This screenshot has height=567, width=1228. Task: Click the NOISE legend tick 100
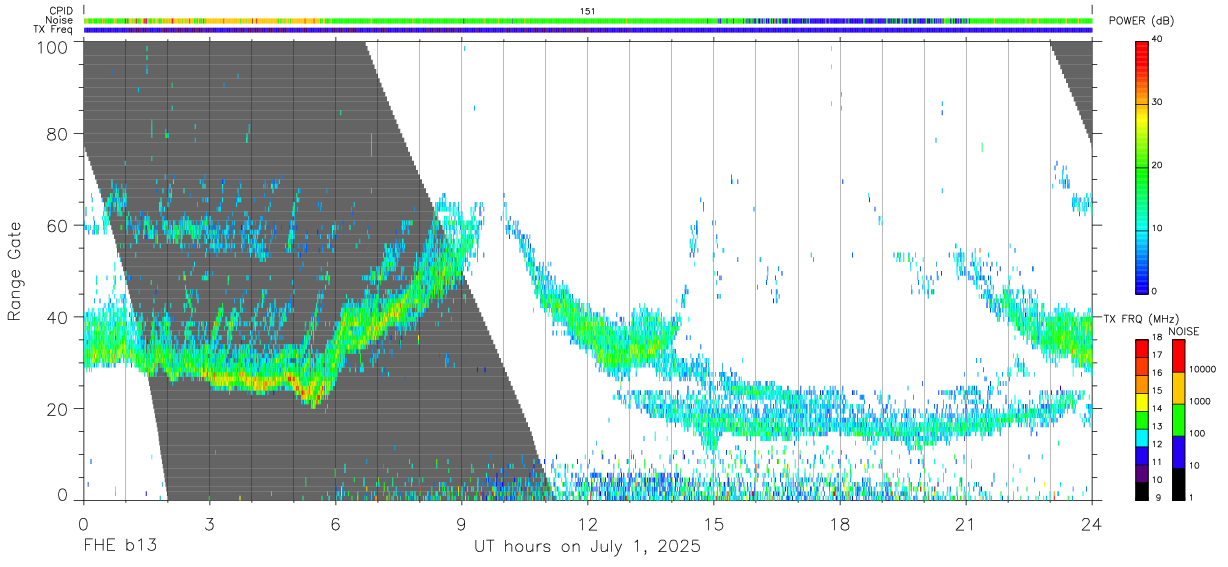[x=1198, y=434]
